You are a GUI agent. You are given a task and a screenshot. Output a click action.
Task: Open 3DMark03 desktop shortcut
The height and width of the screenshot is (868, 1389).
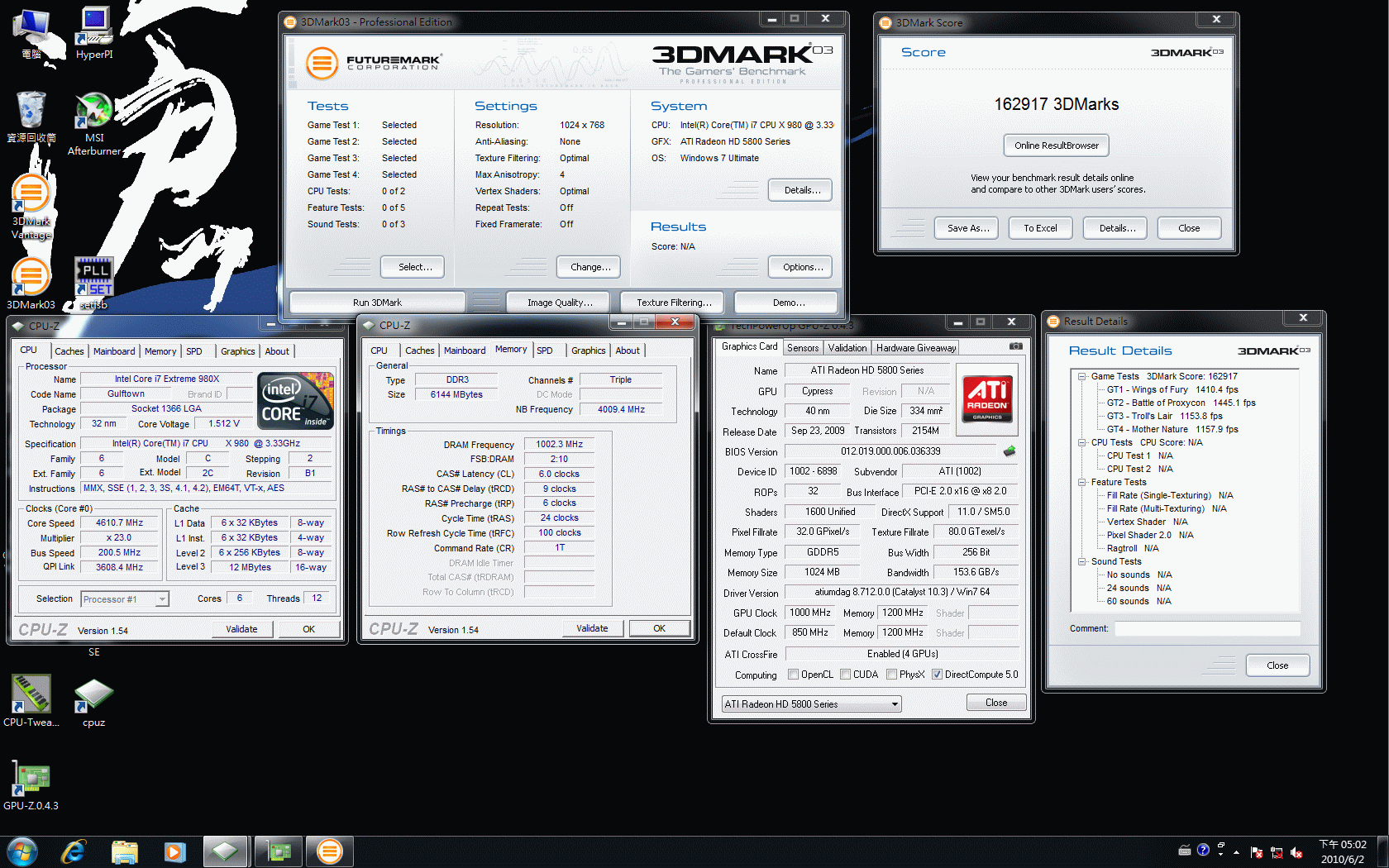pyautogui.click(x=31, y=284)
